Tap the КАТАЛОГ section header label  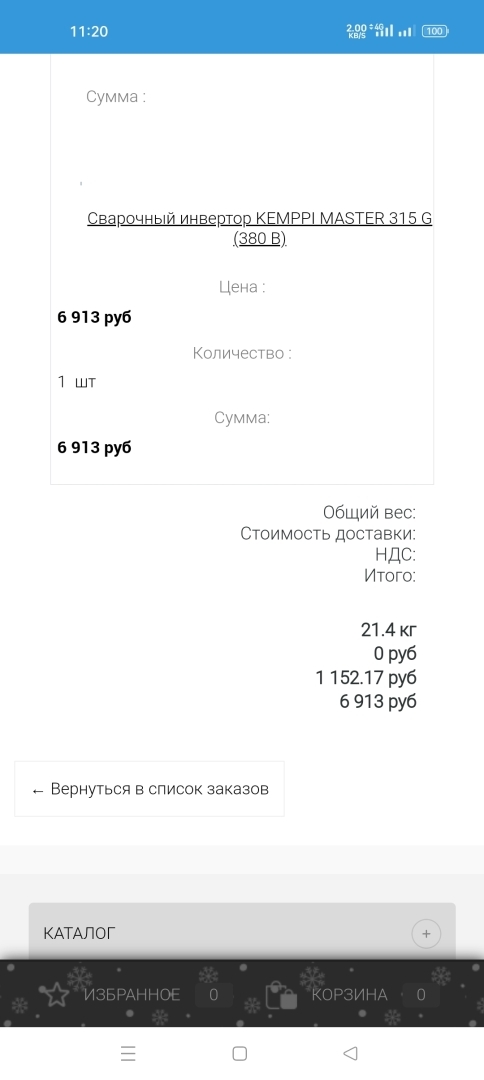coord(79,933)
